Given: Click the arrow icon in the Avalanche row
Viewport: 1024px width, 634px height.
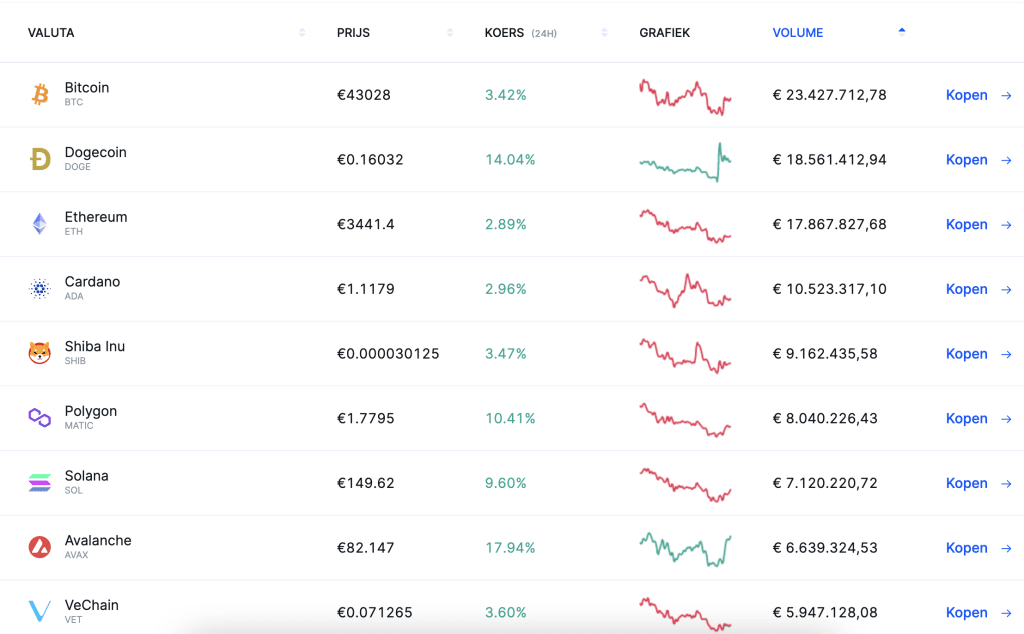Looking at the screenshot, I should [x=1006, y=548].
